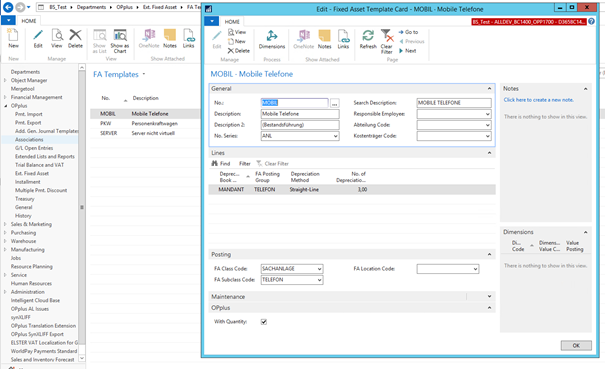
Task: Select the Clear Filter ribbon icon
Action: pyautogui.click(x=386, y=41)
